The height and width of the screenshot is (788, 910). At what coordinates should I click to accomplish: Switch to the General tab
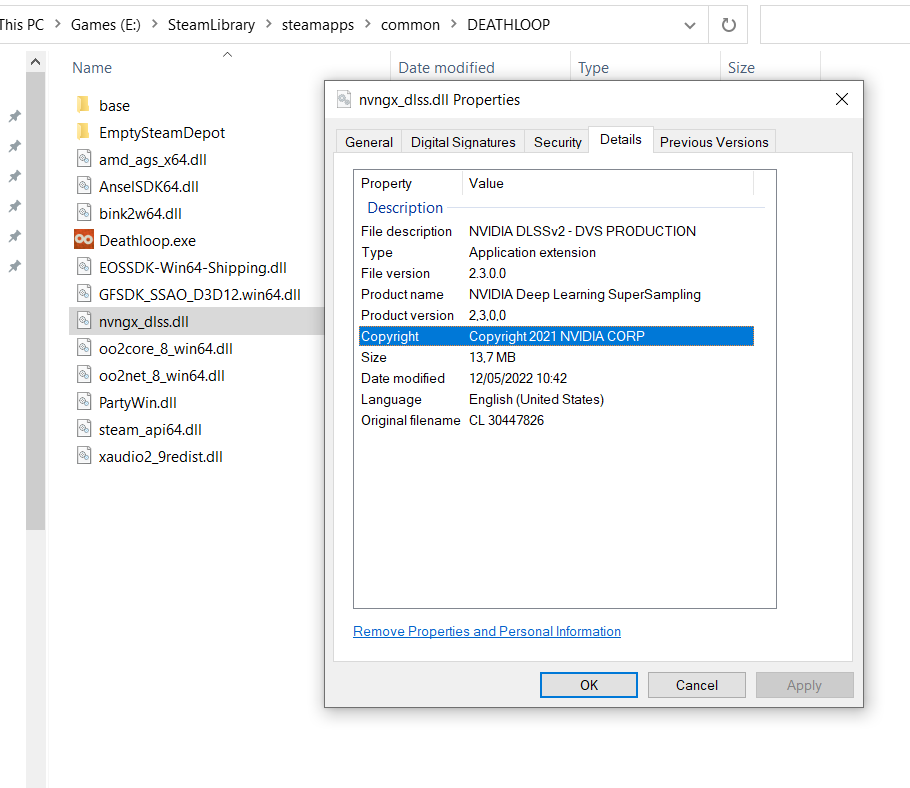tap(369, 142)
